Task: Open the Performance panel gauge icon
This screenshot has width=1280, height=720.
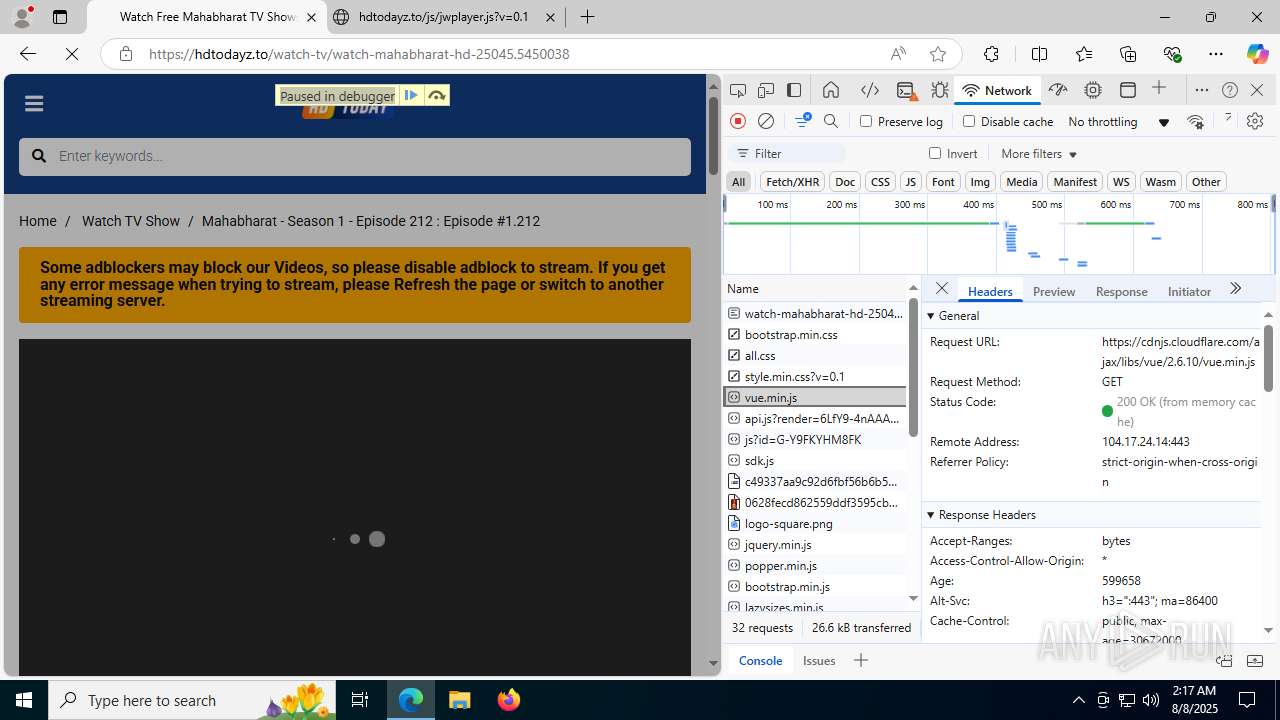Action: pyautogui.click(x=1058, y=90)
